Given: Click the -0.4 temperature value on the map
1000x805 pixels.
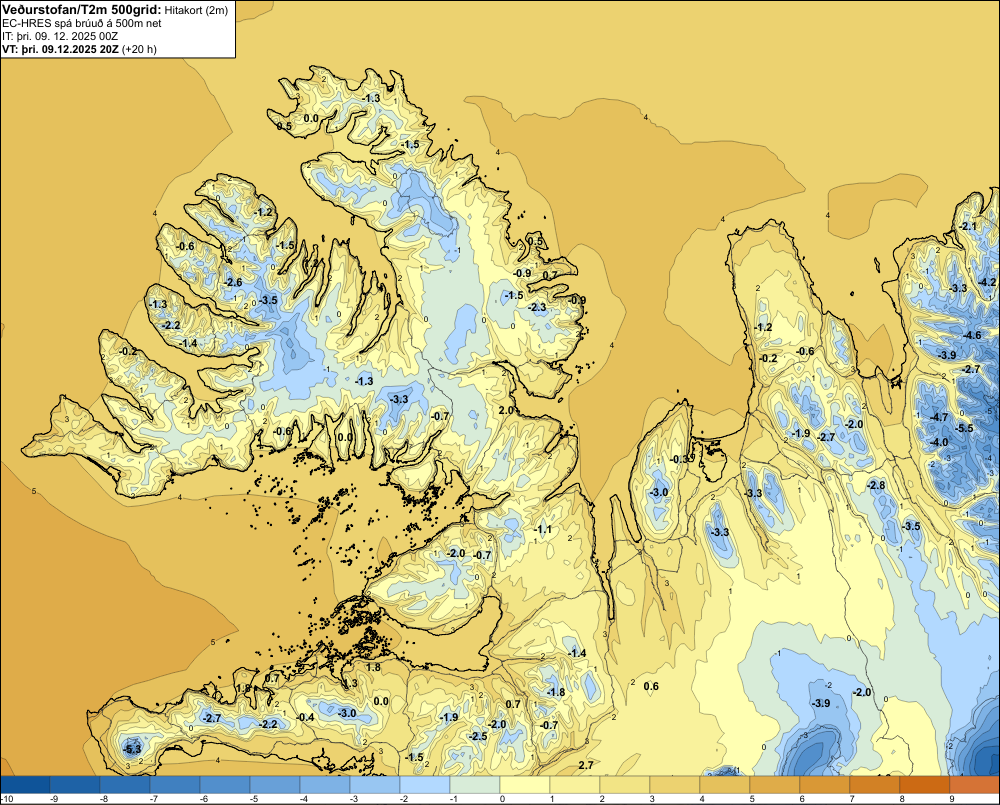Looking at the screenshot, I should 305,717.
